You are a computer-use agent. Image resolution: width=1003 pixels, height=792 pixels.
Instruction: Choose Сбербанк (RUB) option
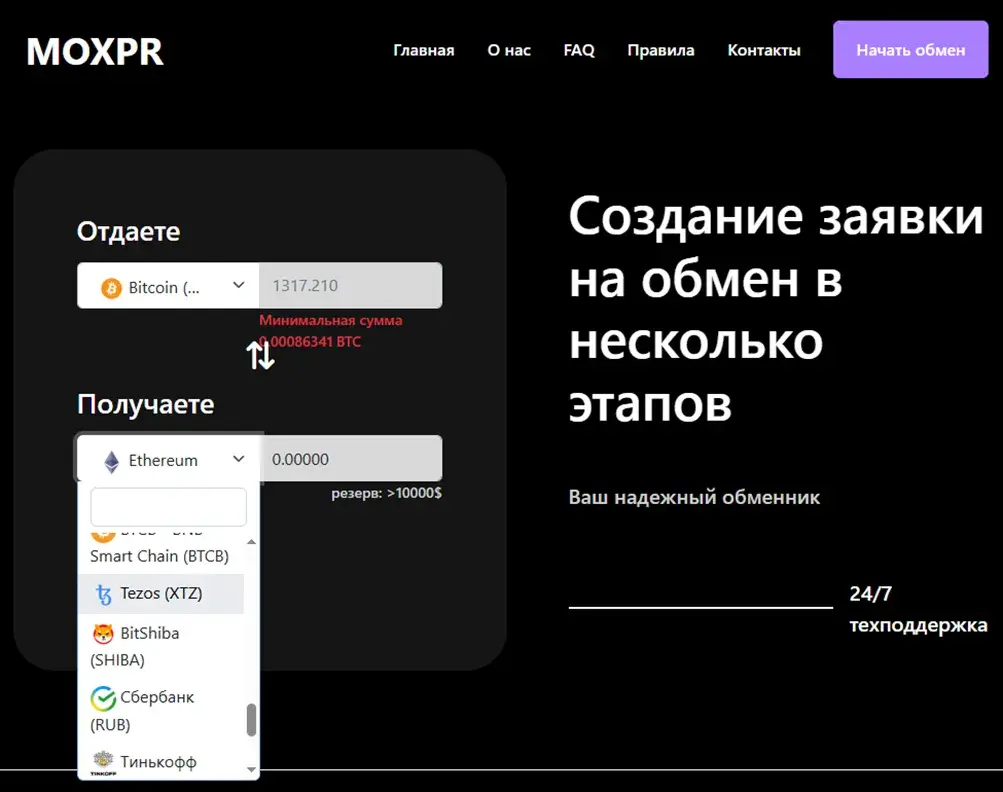161,710
